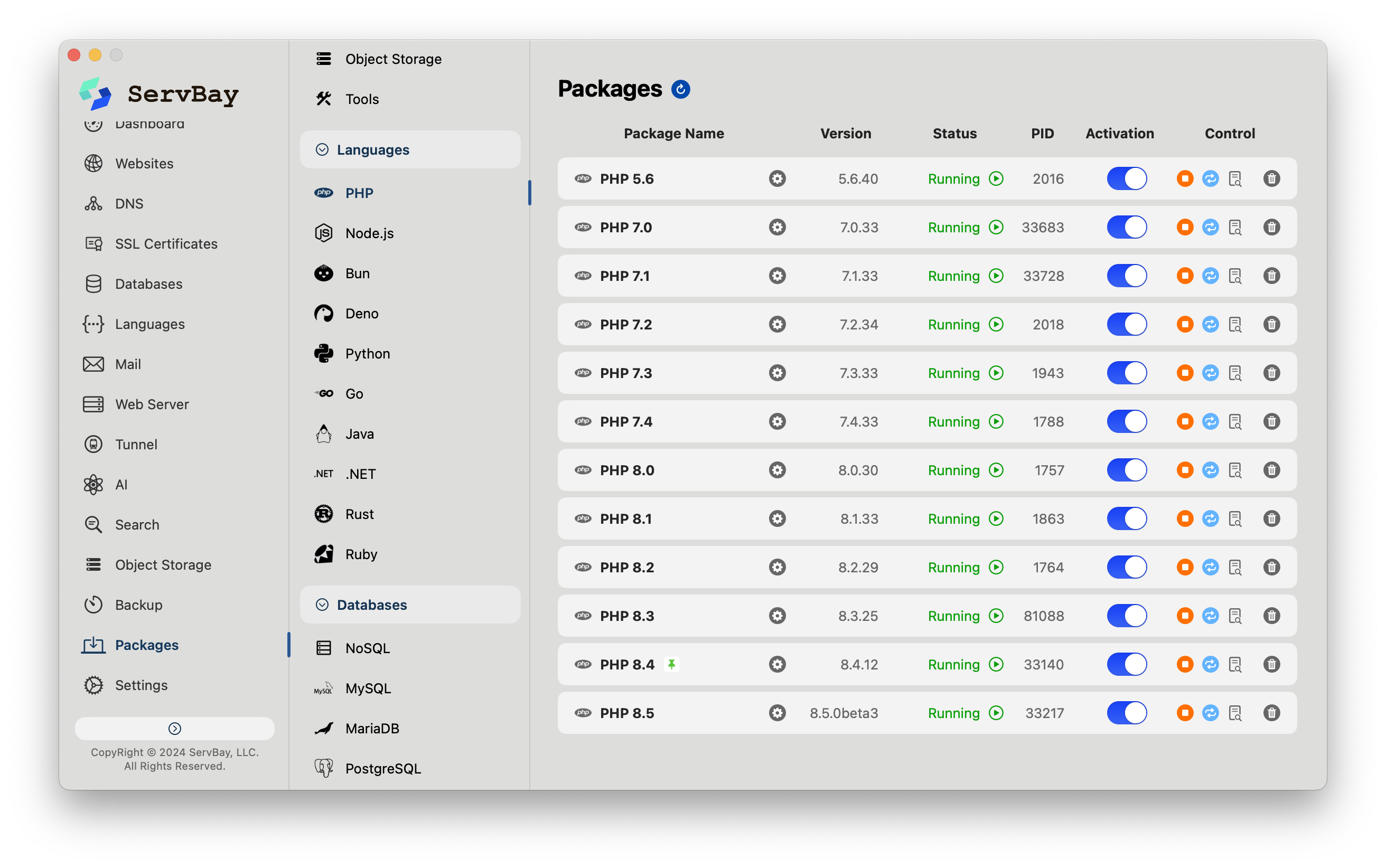Toggle PHP 8.0 activation switch
Viewport: 1386px width, 868px height.
1127,470
